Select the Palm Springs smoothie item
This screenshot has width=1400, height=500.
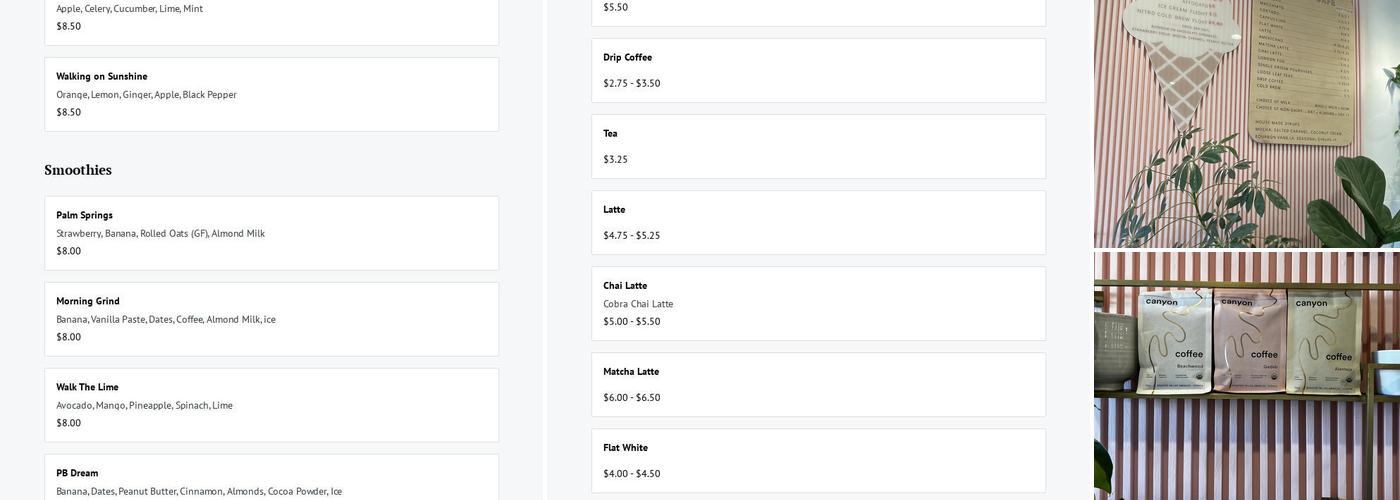point(271,233)
